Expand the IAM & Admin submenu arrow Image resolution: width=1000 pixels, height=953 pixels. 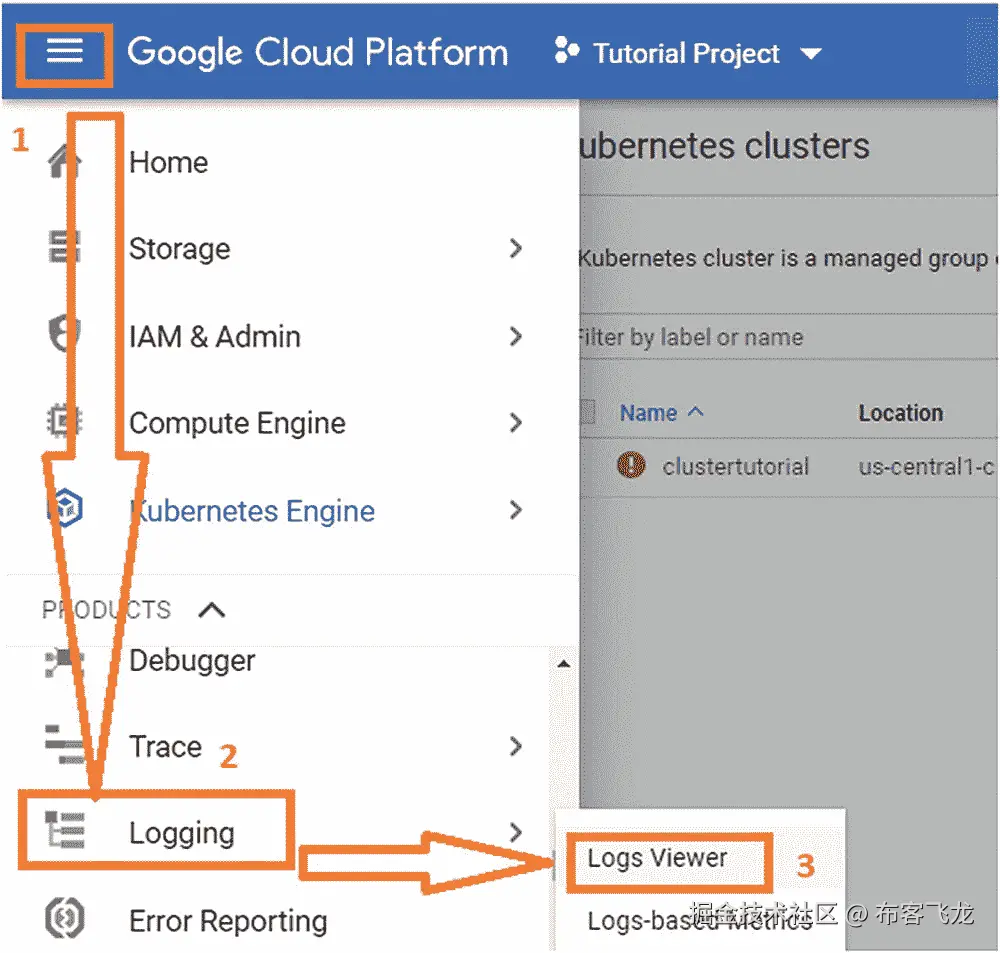pos(516,336)
